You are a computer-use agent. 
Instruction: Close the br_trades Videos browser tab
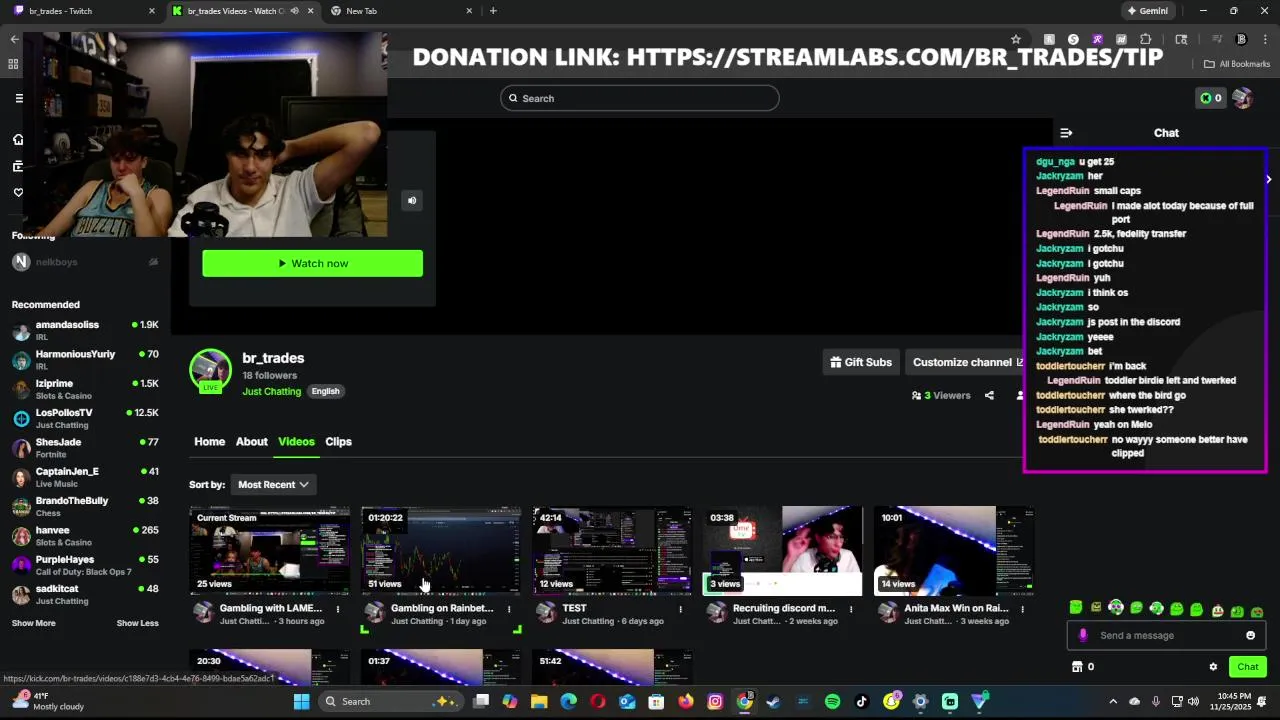click(310, 11)
